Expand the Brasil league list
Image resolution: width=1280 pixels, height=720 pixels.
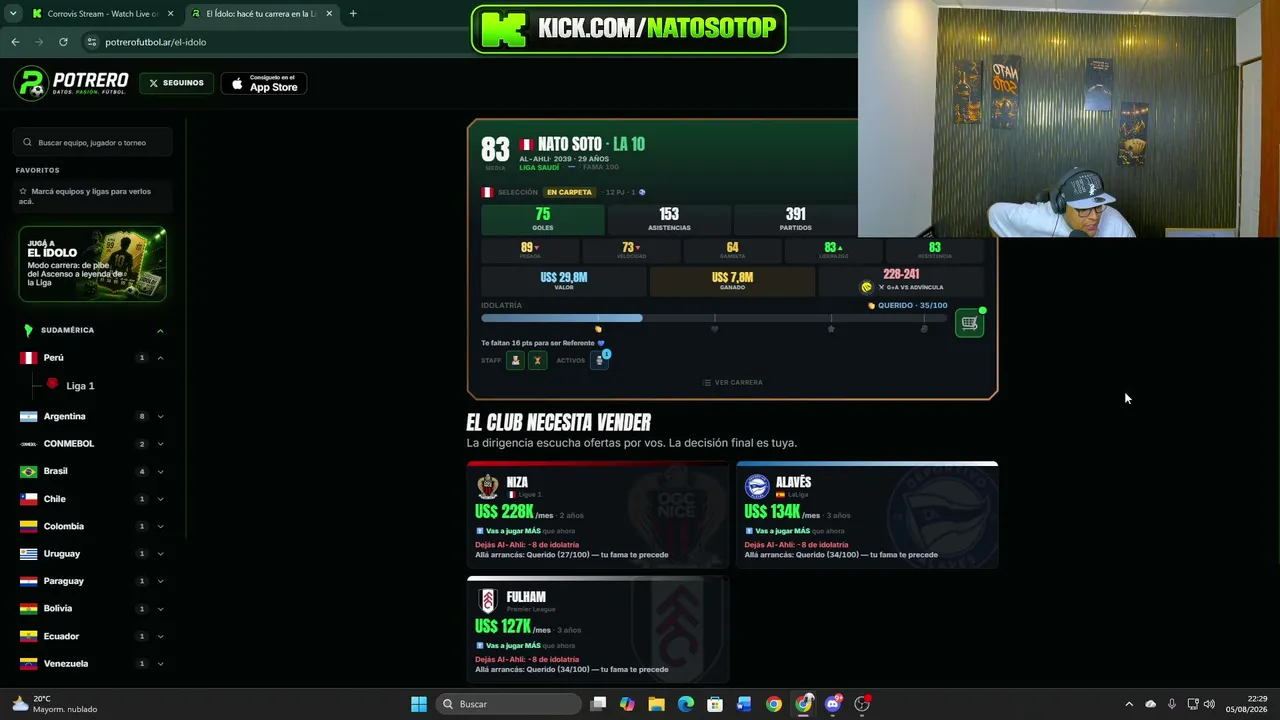[x=160, y=471]
